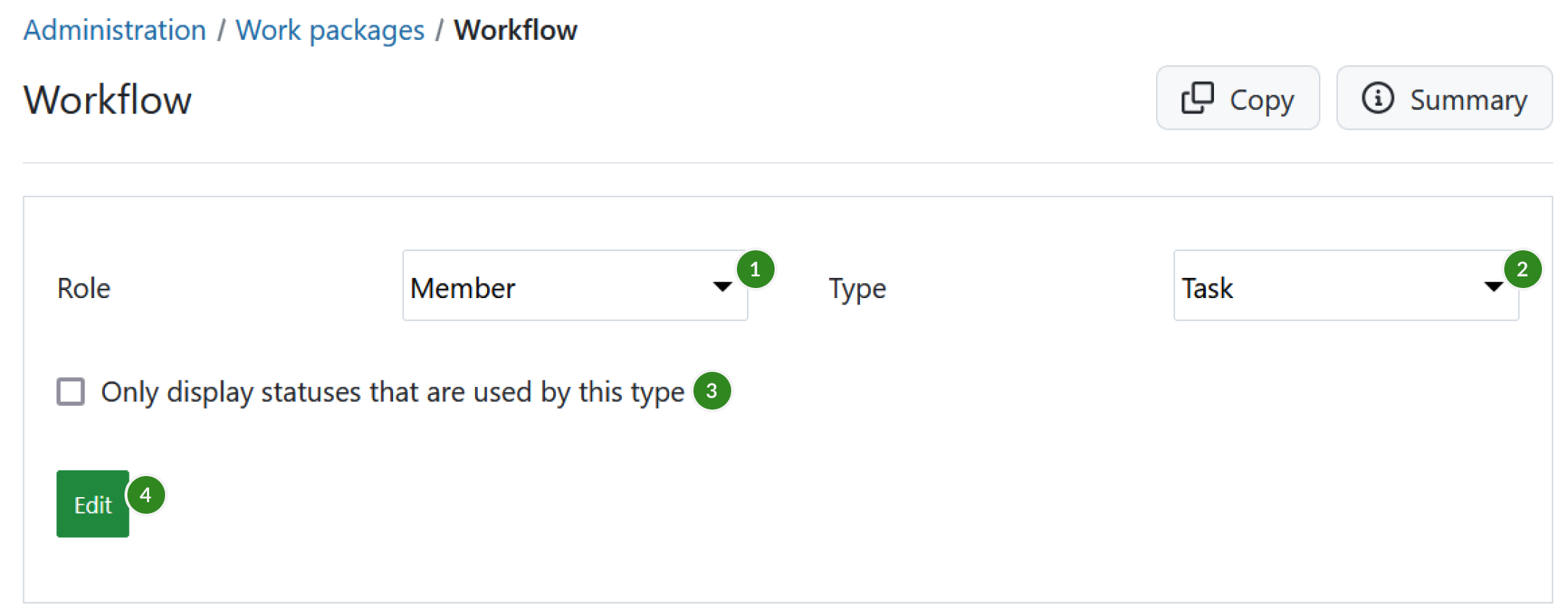Open the Role dropdown showing Member
Image resolution: width=1568 pixels, height=615 pixels.
[575, 287]
